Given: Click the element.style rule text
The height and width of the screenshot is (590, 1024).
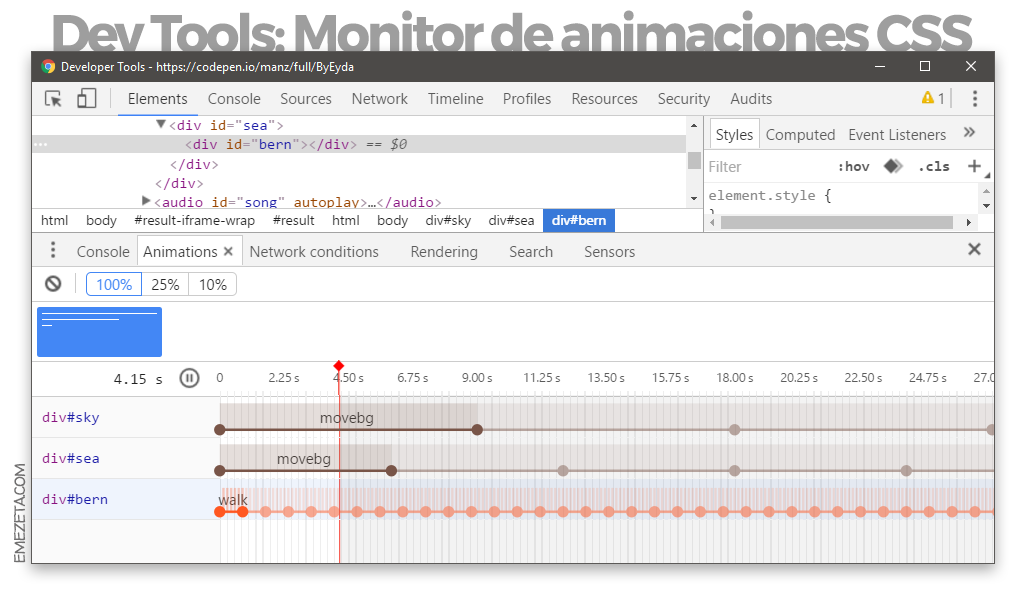Looking at the screenshot, I should tap(769, 195).
